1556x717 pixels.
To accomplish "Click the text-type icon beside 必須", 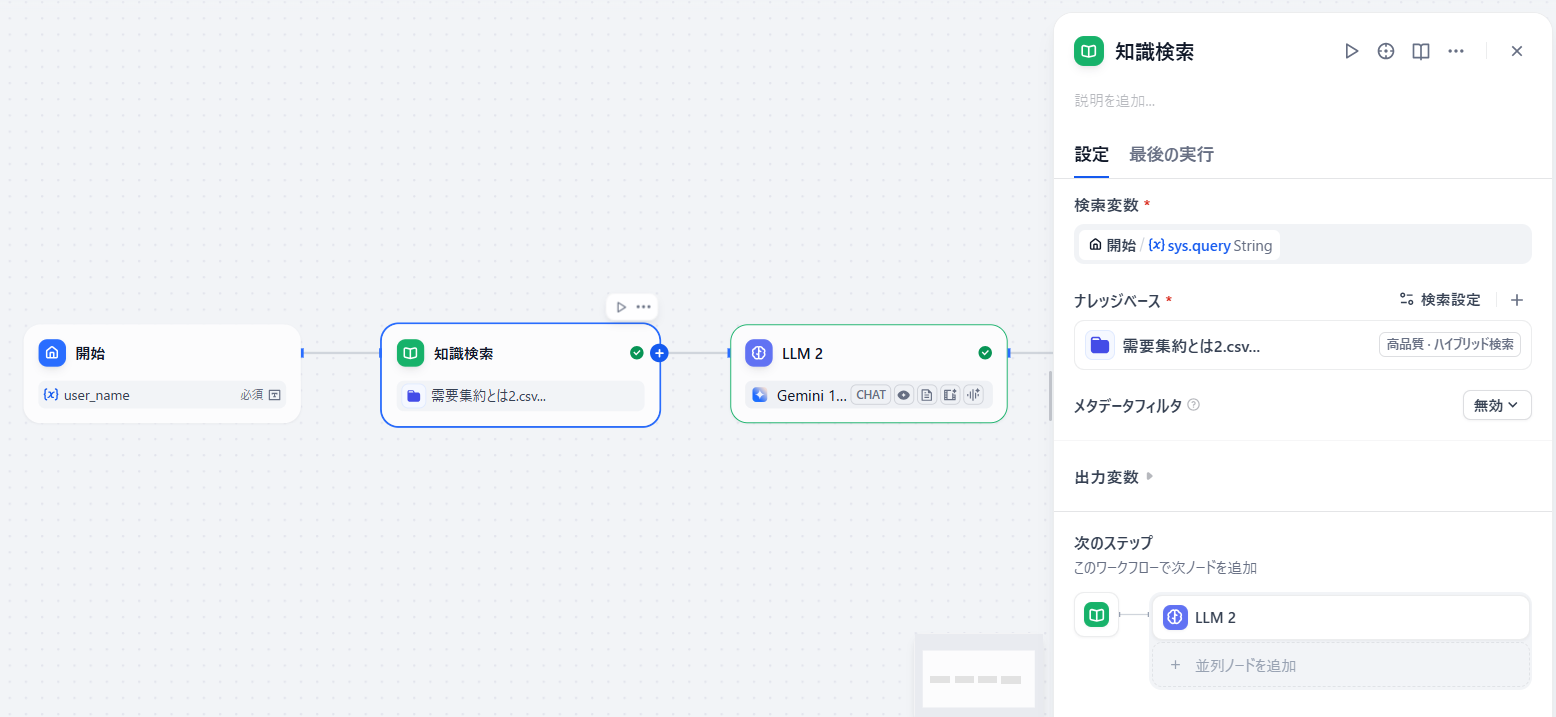I will pos(275,395).
